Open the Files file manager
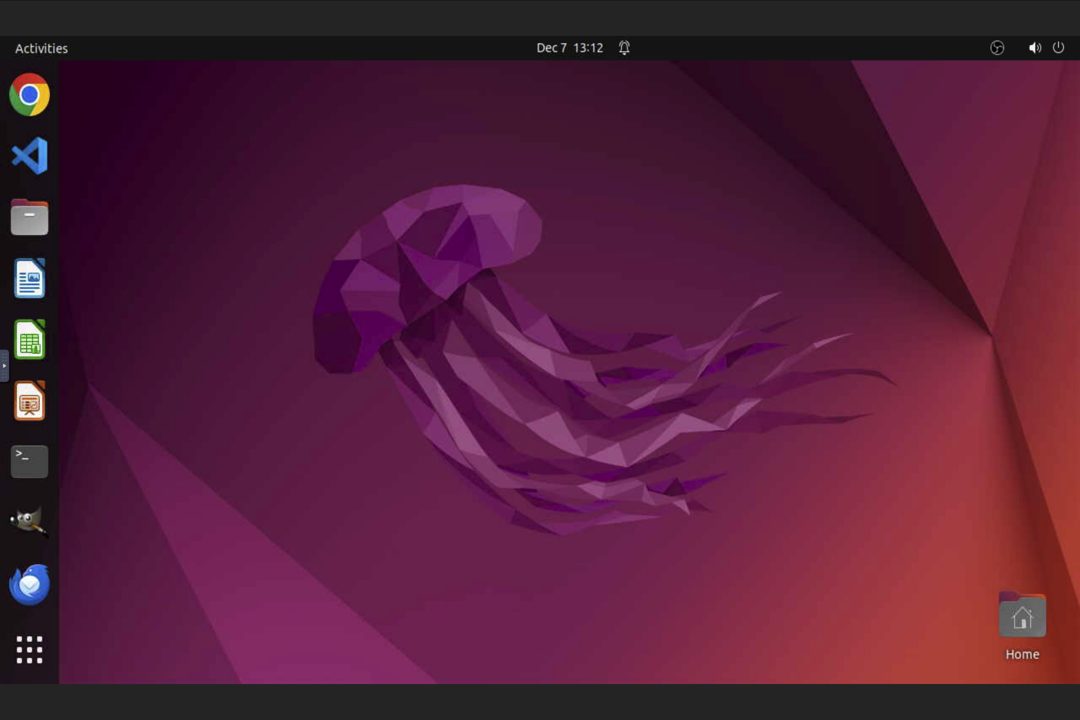The image size is (1080, 720). tap(29, 217)
